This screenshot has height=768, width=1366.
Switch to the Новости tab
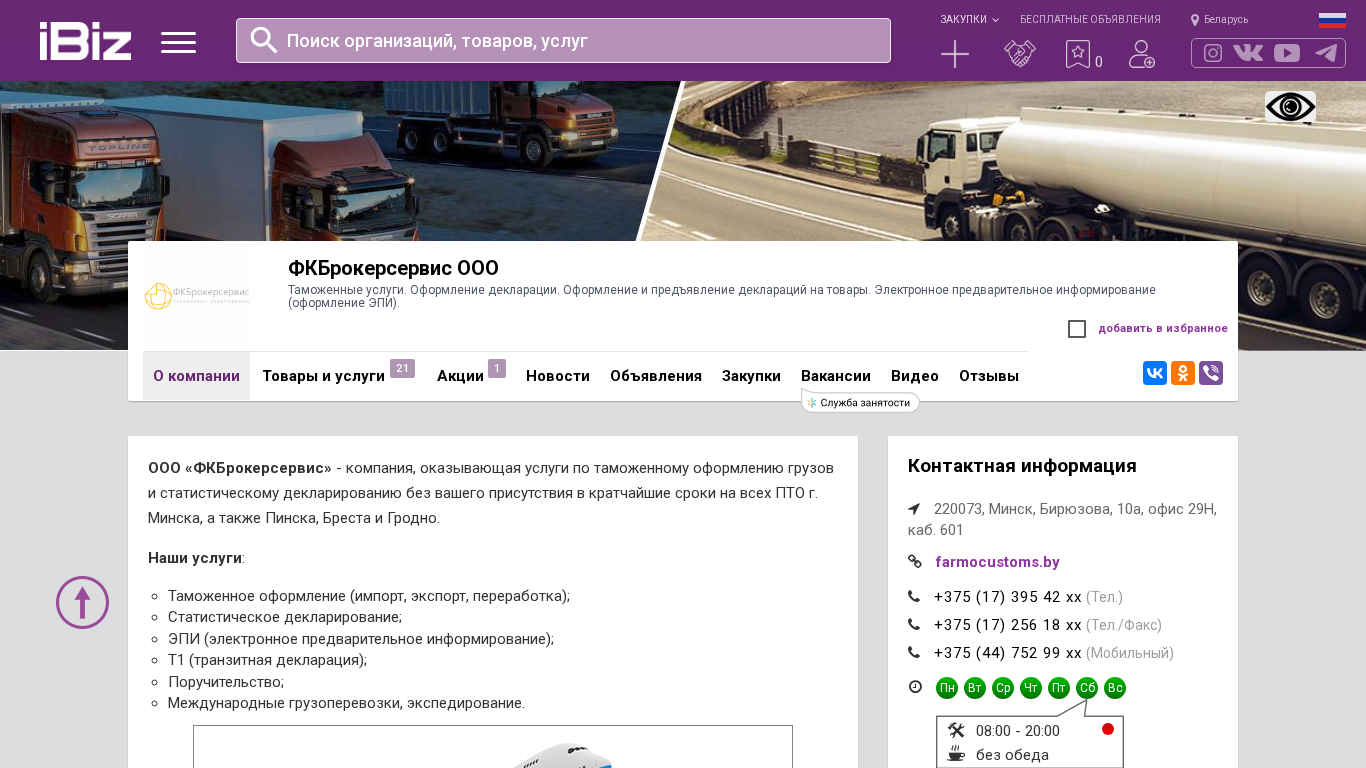point(558,376)
